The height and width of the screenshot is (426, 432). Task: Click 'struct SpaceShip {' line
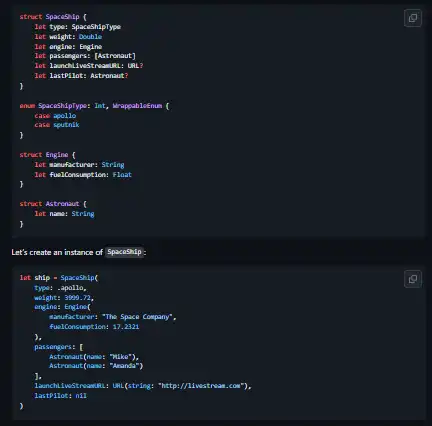coord(53,17)
